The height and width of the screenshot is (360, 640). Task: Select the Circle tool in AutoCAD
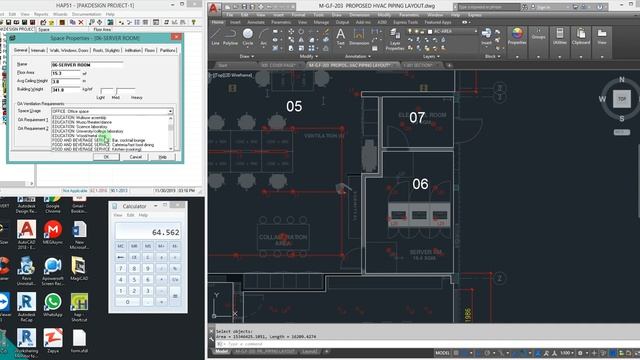point(248,36)
